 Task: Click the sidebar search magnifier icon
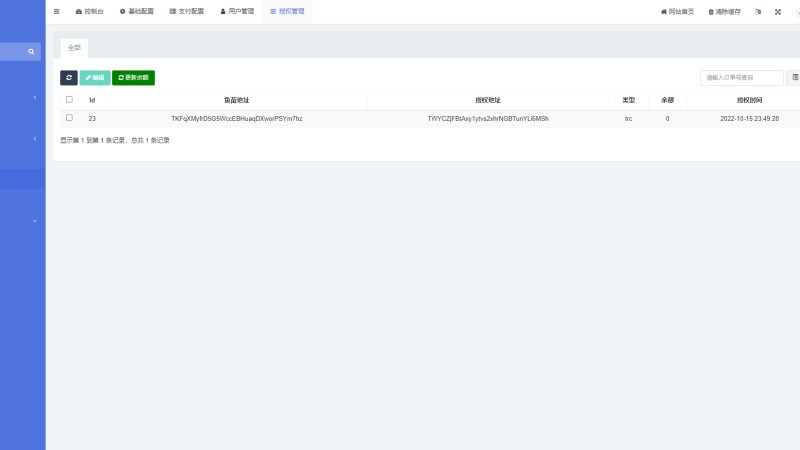[31, 52]
